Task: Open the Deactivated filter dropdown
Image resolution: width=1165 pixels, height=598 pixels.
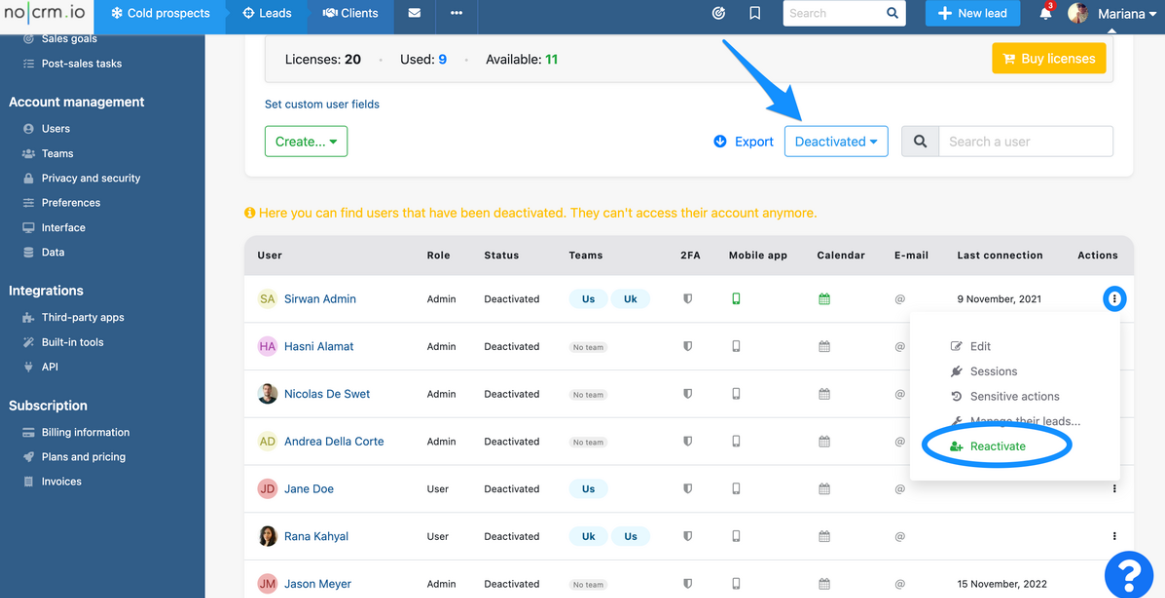Action: point(836,141)
